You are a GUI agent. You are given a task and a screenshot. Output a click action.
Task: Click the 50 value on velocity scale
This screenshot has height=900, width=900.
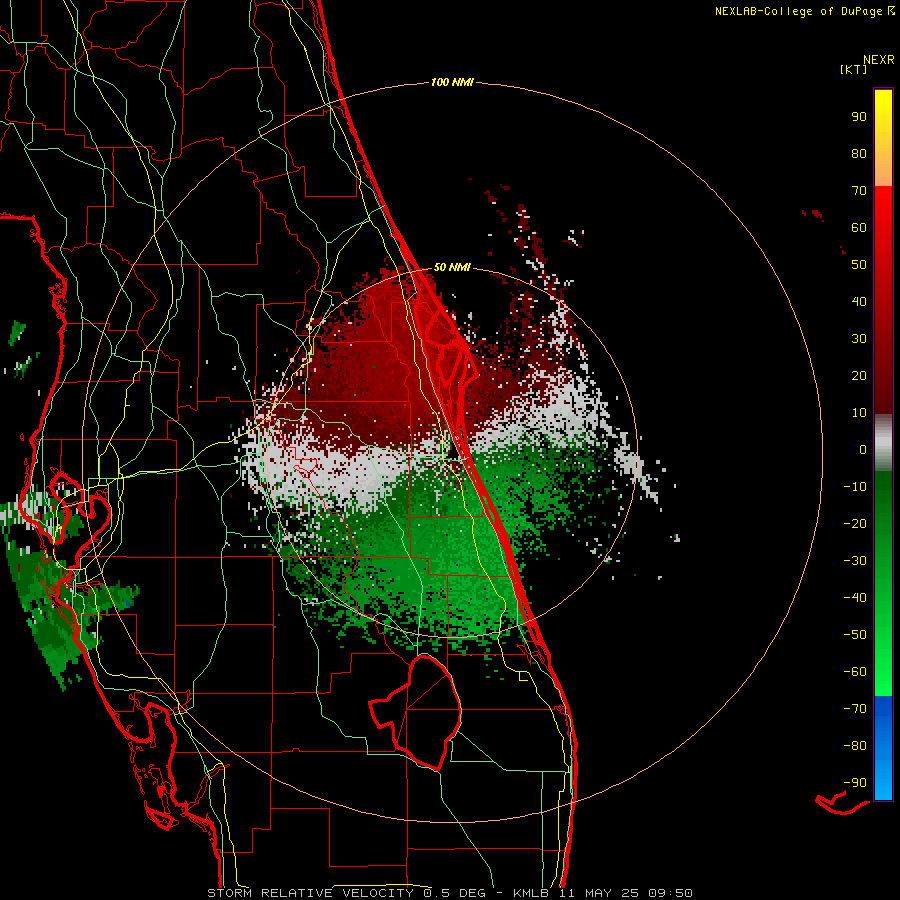coord(859,265)
